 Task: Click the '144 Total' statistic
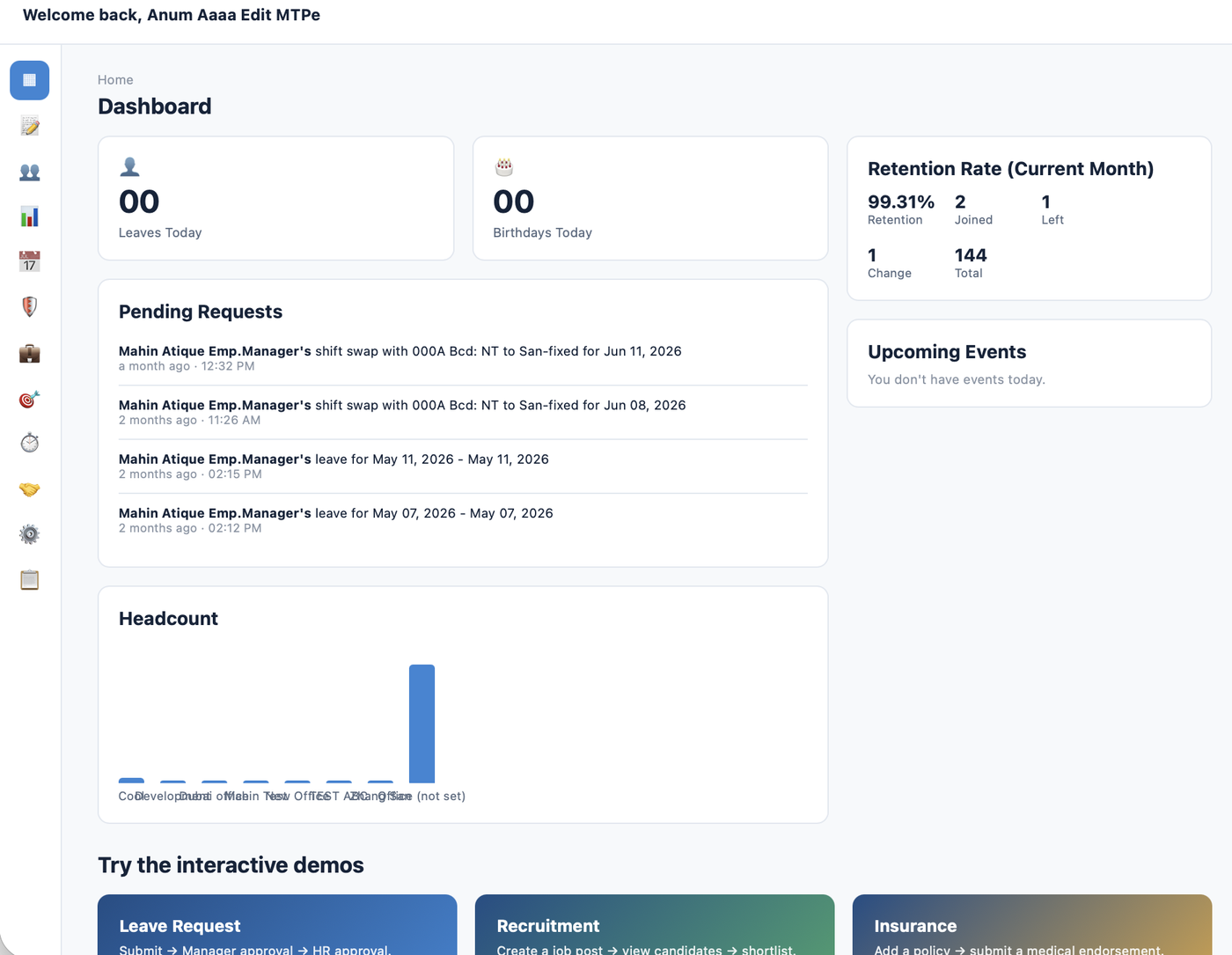coord(971,263)
